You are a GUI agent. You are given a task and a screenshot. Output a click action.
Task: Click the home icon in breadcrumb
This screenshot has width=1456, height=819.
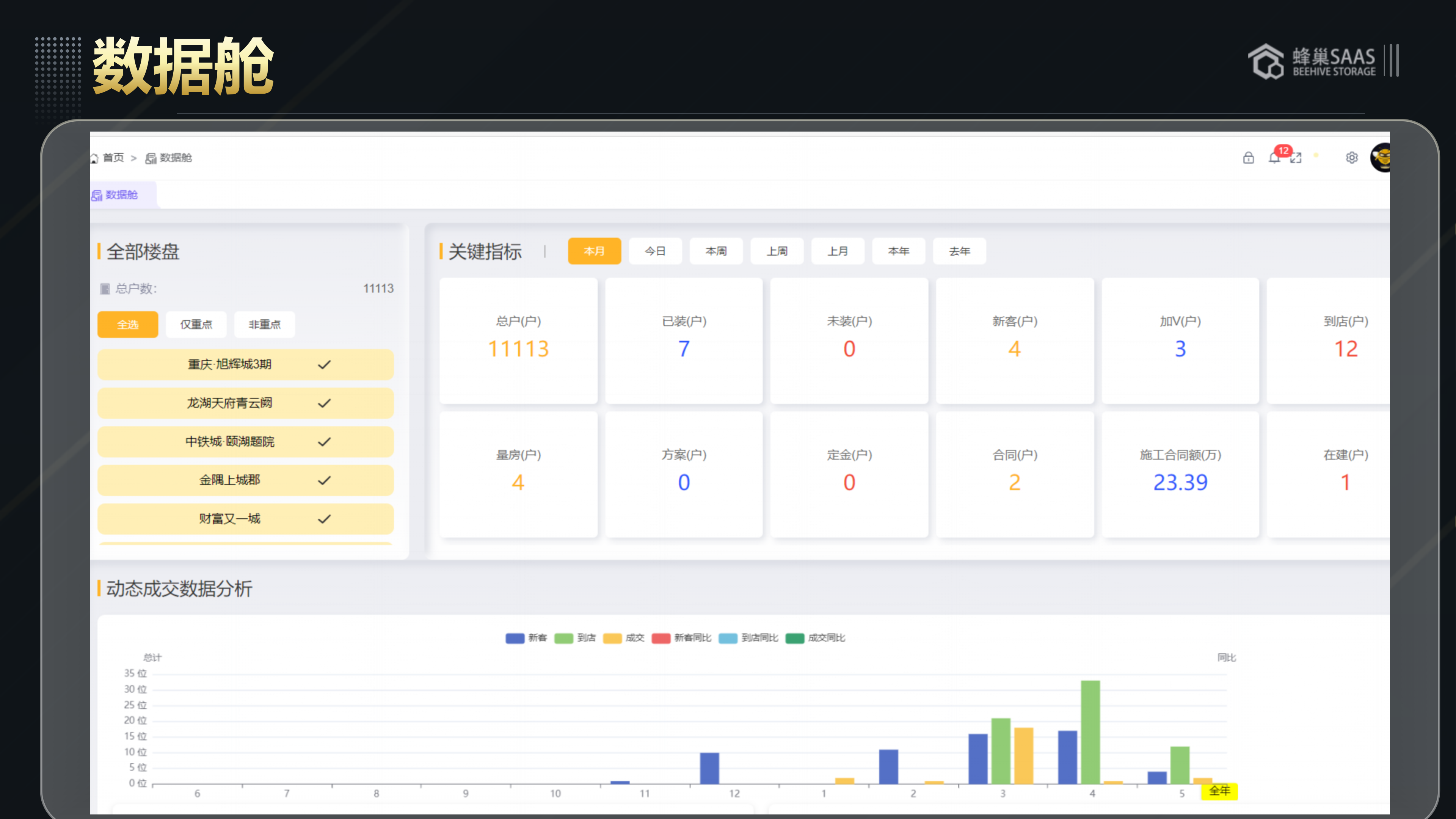tap(94, 158)
